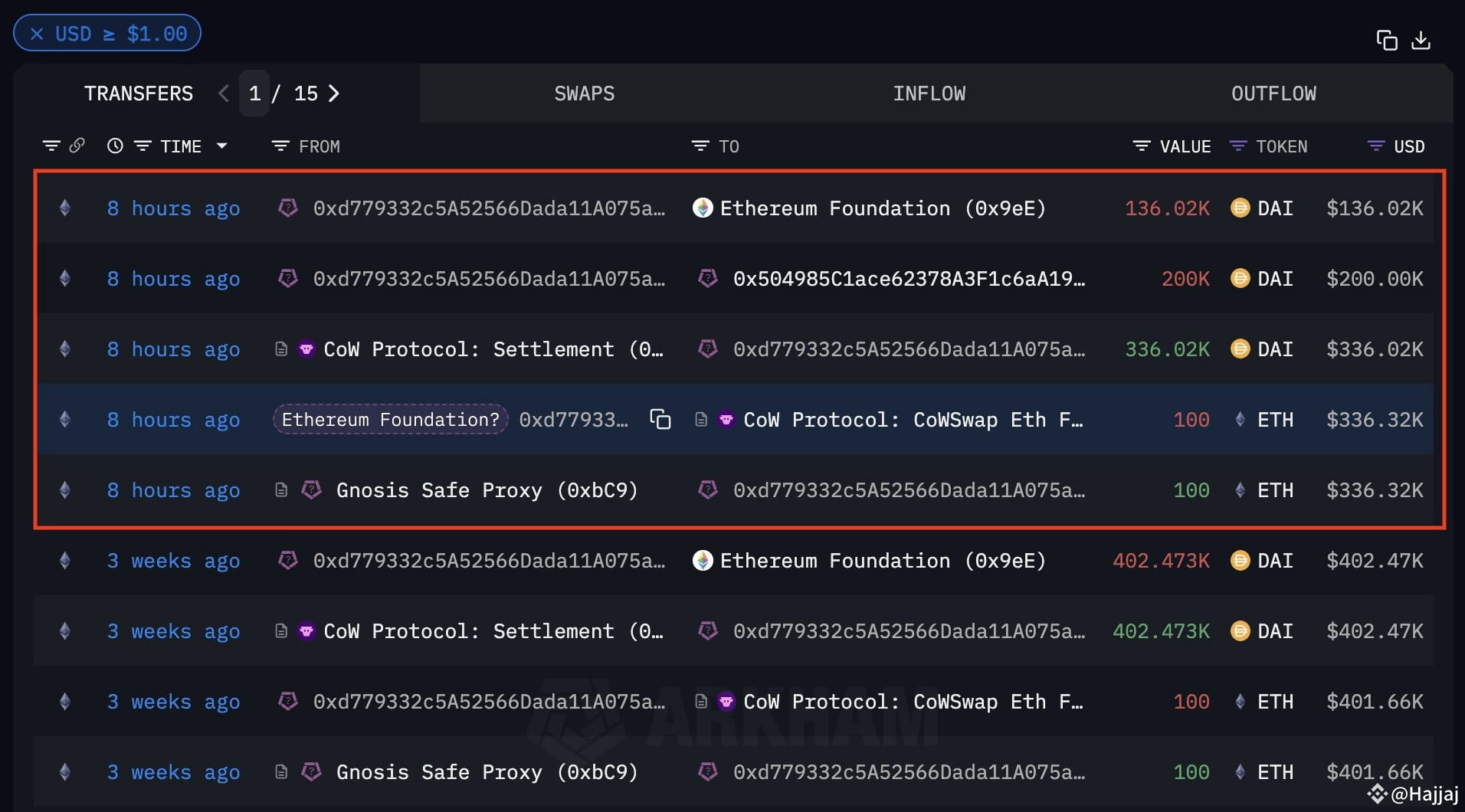Click the contract icon before Gnosis Safe in the $336.32K row
The width and height of the screenshot is (1465, 812).
click(281, 490)
